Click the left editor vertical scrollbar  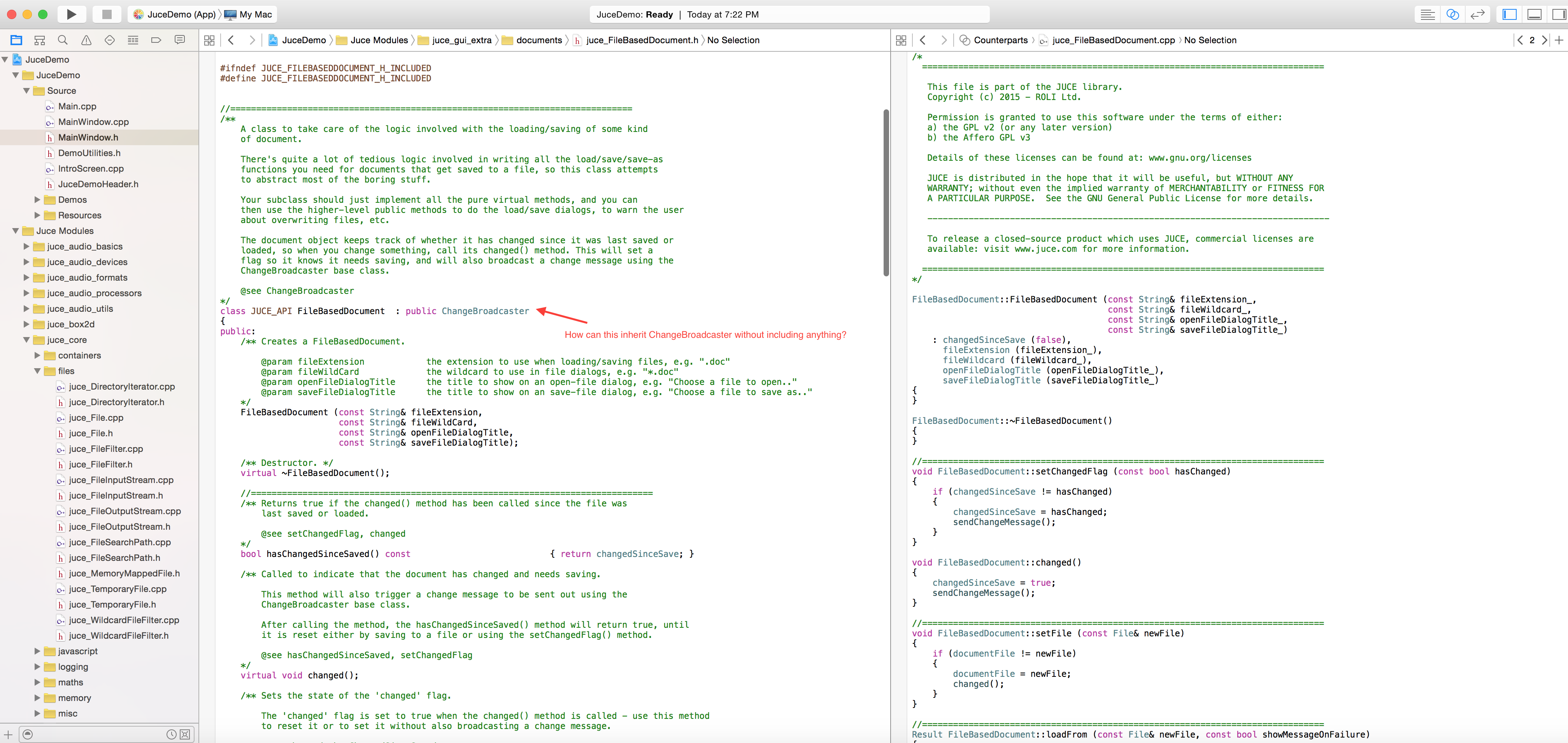click(886, 192)
